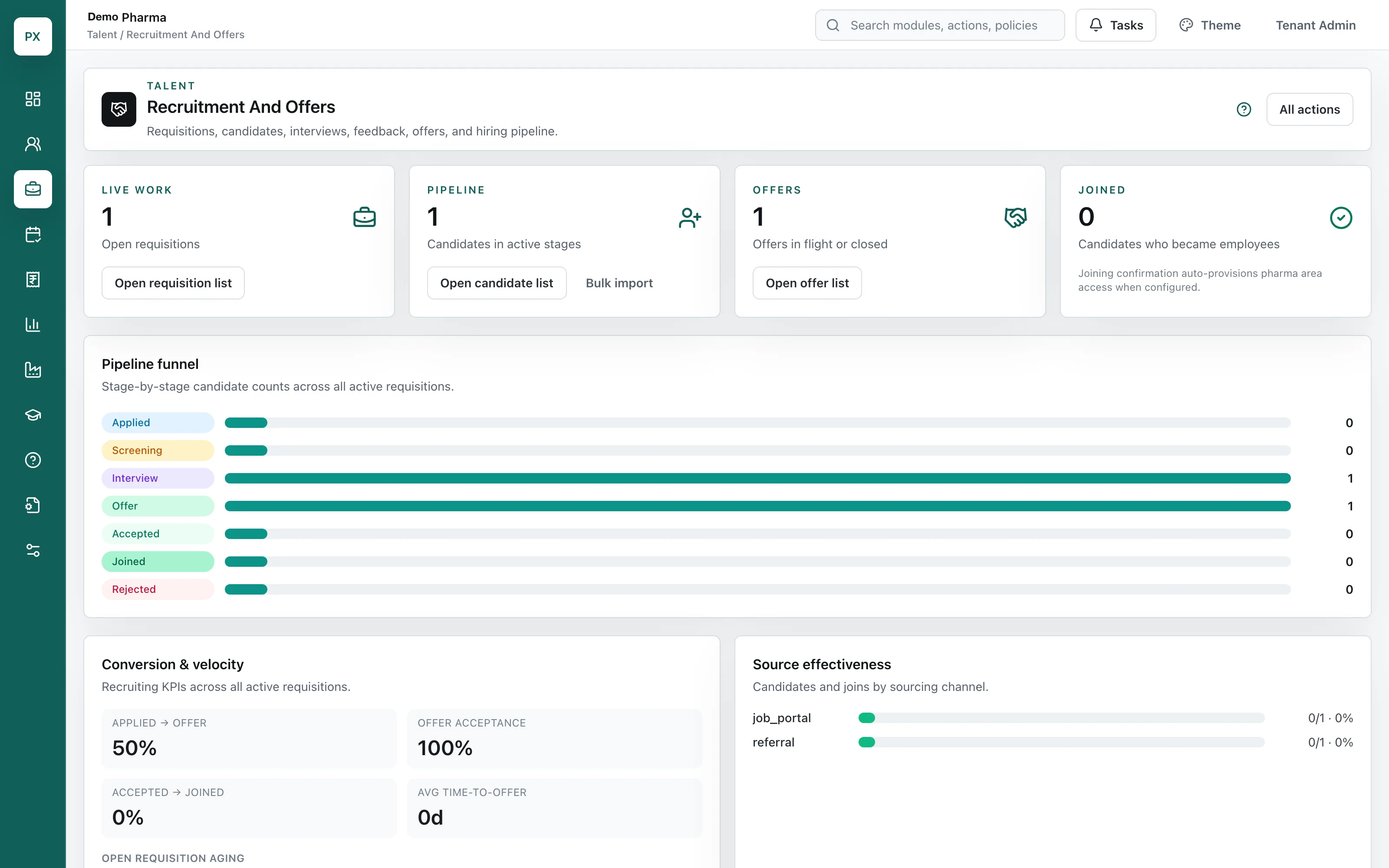
Task: Click the referral source row label
Action: pyautogui.click(x=773, y=742)
